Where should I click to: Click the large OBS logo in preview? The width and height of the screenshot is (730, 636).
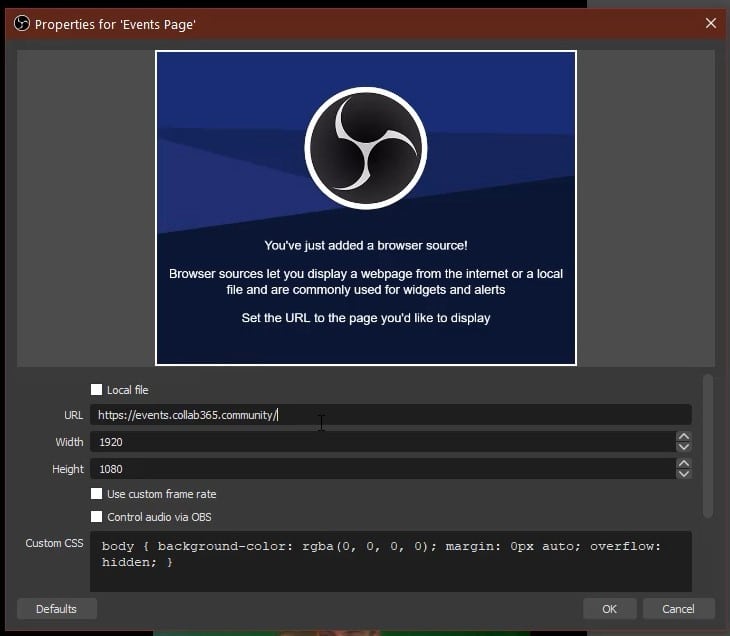(366, 148)
